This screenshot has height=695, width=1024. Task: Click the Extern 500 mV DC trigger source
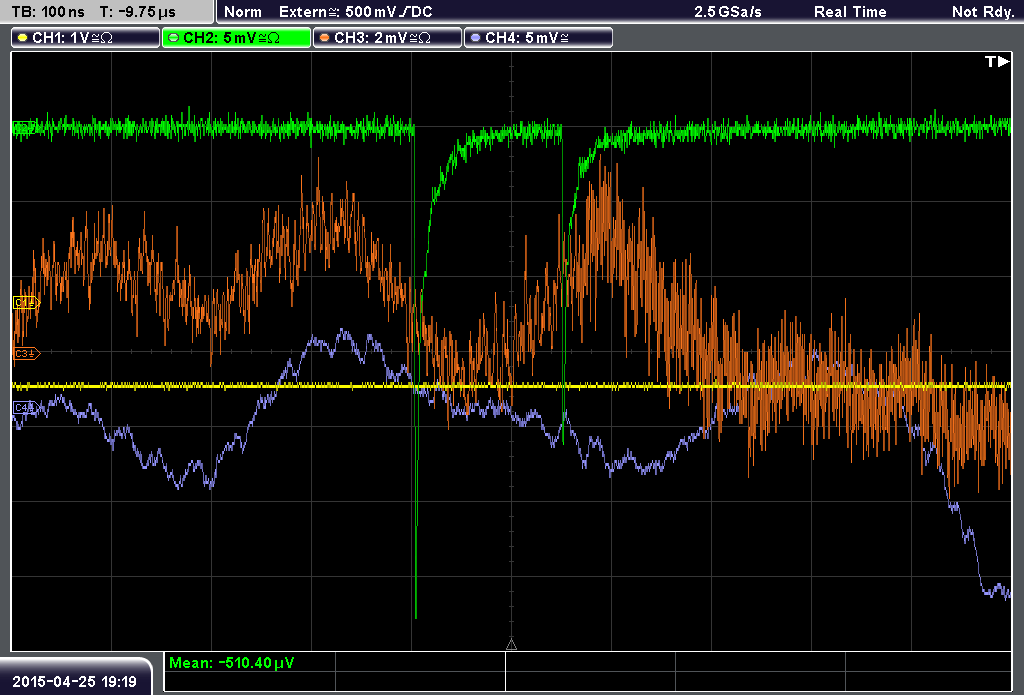[x=356, y=12]
